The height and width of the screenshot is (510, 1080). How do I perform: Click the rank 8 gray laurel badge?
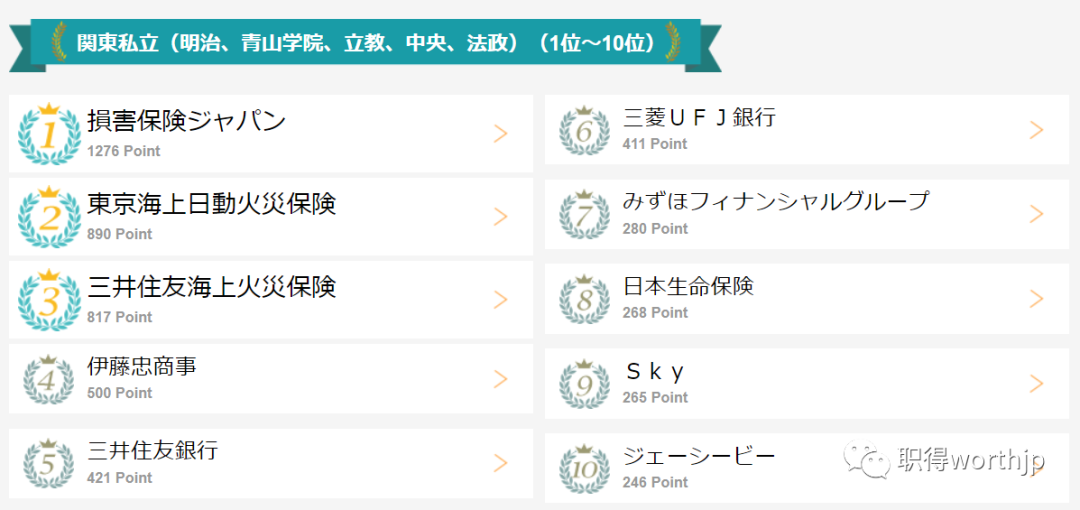[584, 299]
